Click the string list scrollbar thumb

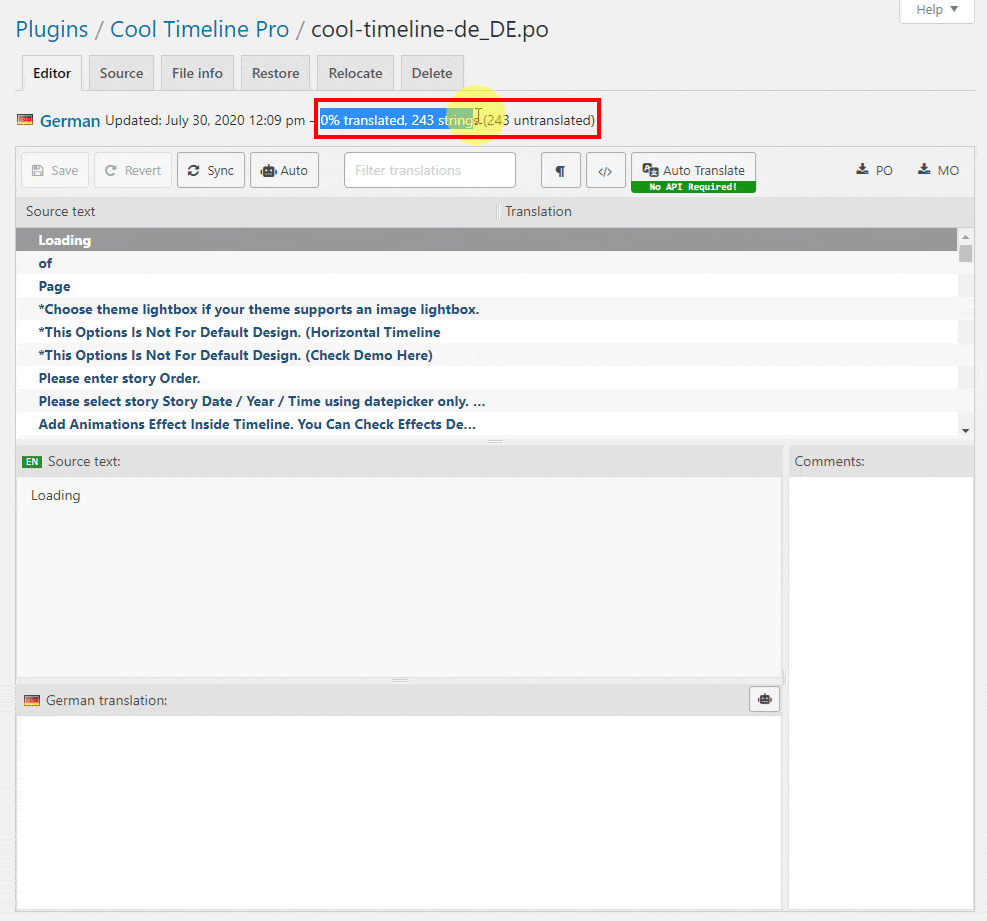(966, 254)
